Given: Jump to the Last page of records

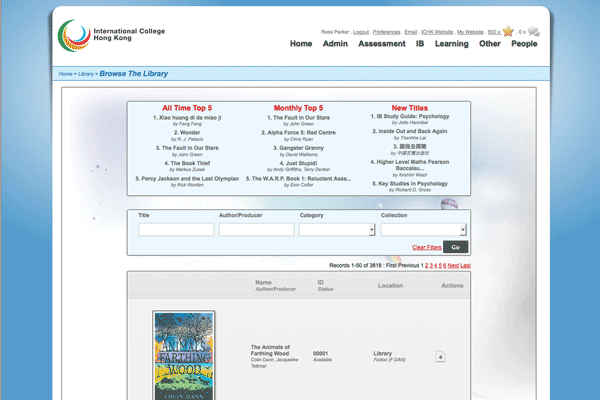Looking at the screenshot, I should 465,265.
